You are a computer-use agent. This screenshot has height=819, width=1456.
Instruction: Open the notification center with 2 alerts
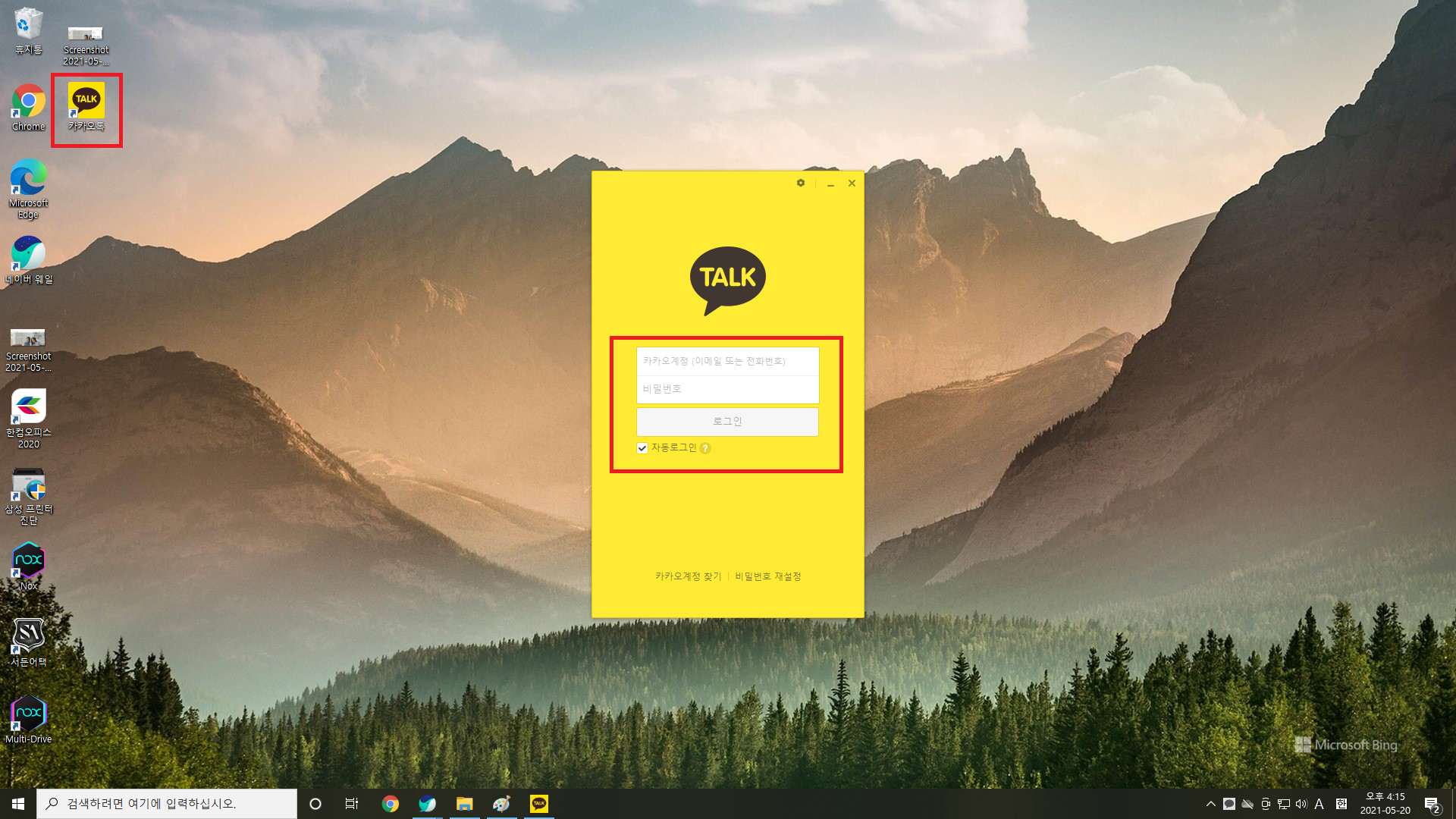pos(1432,805)
